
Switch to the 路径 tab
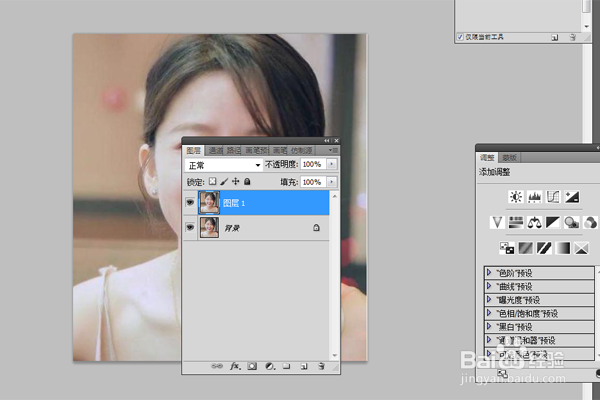click(234, 150)
